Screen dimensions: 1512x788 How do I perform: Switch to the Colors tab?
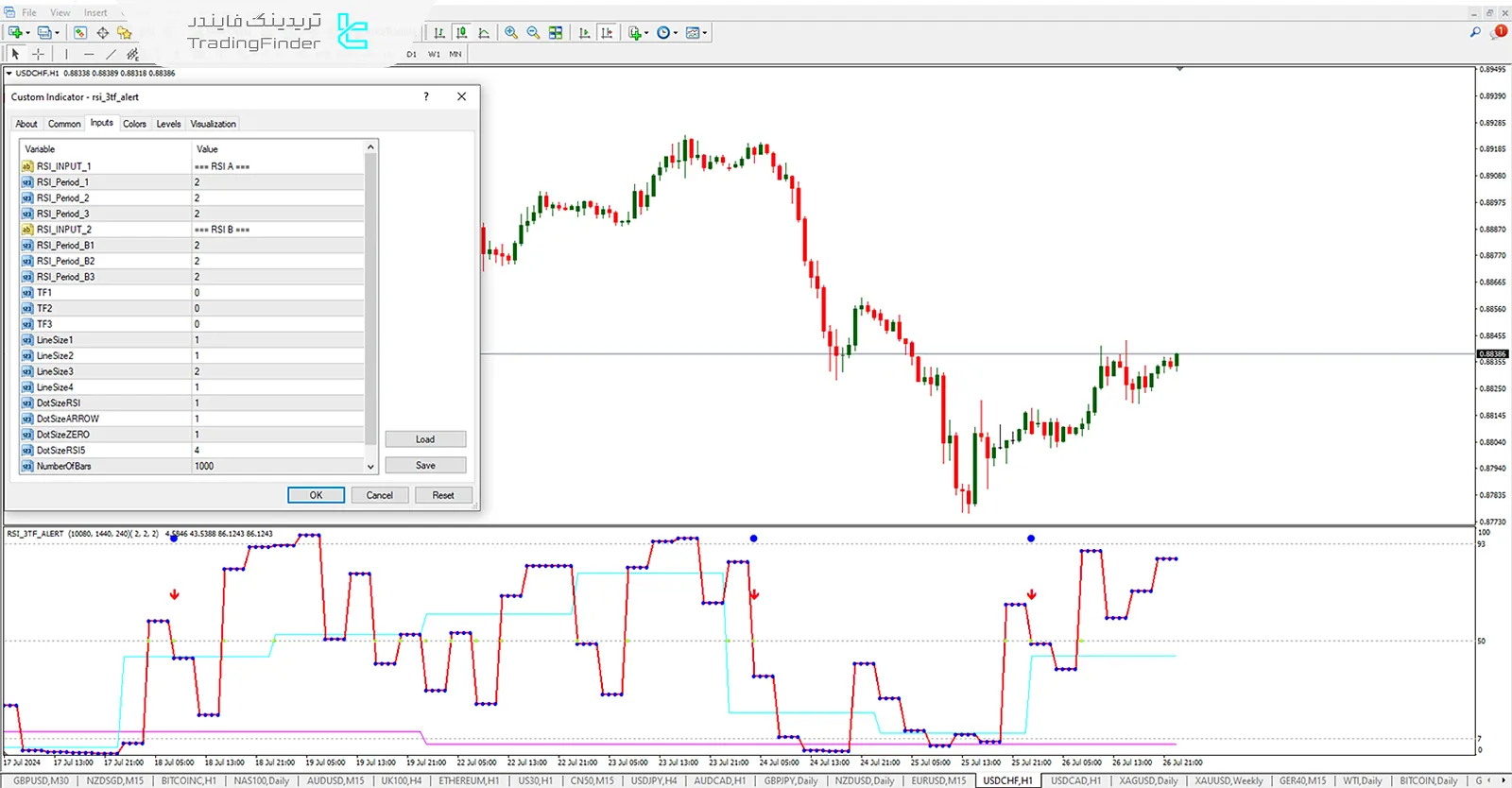tap(134, 124)
